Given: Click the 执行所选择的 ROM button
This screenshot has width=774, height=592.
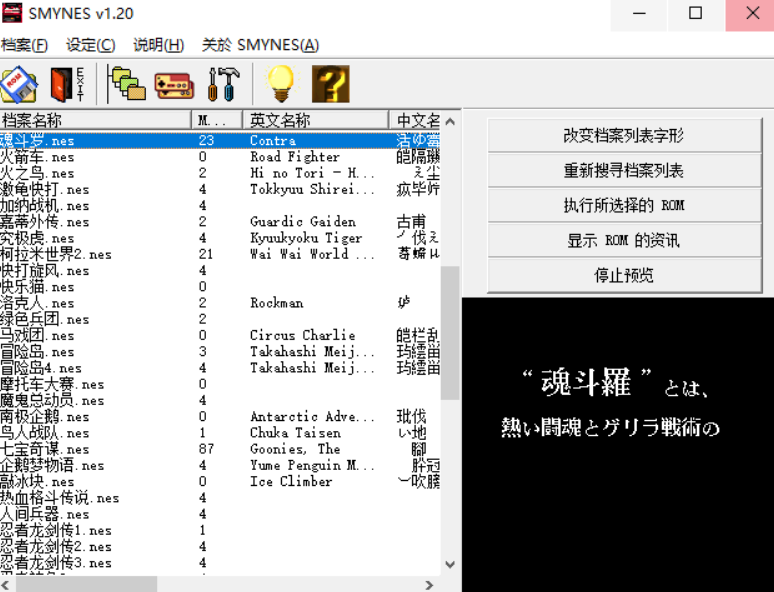Looking at the screenshot, I should pos(624,205).
